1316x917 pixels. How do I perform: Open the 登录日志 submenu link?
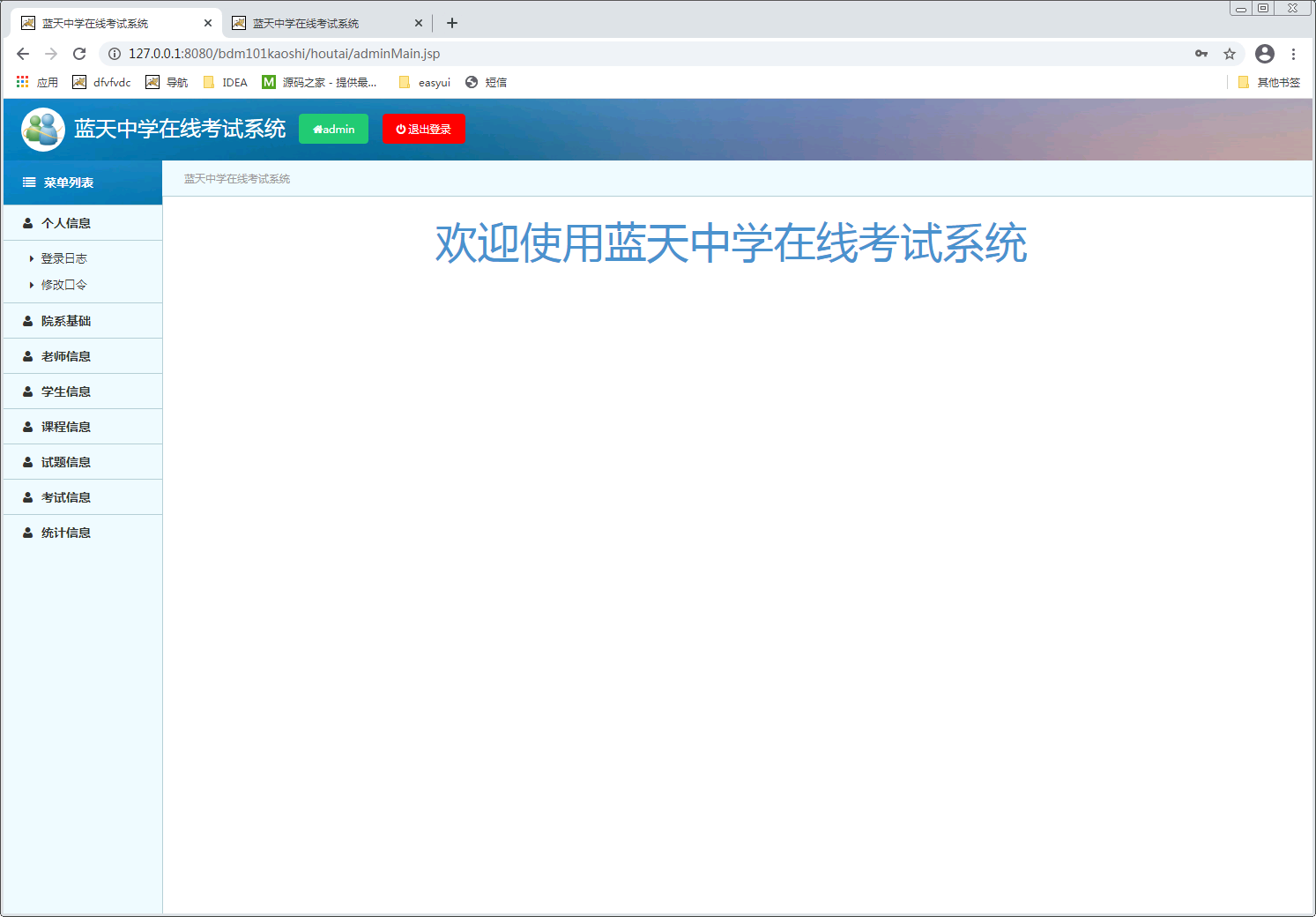pos(64,258)
